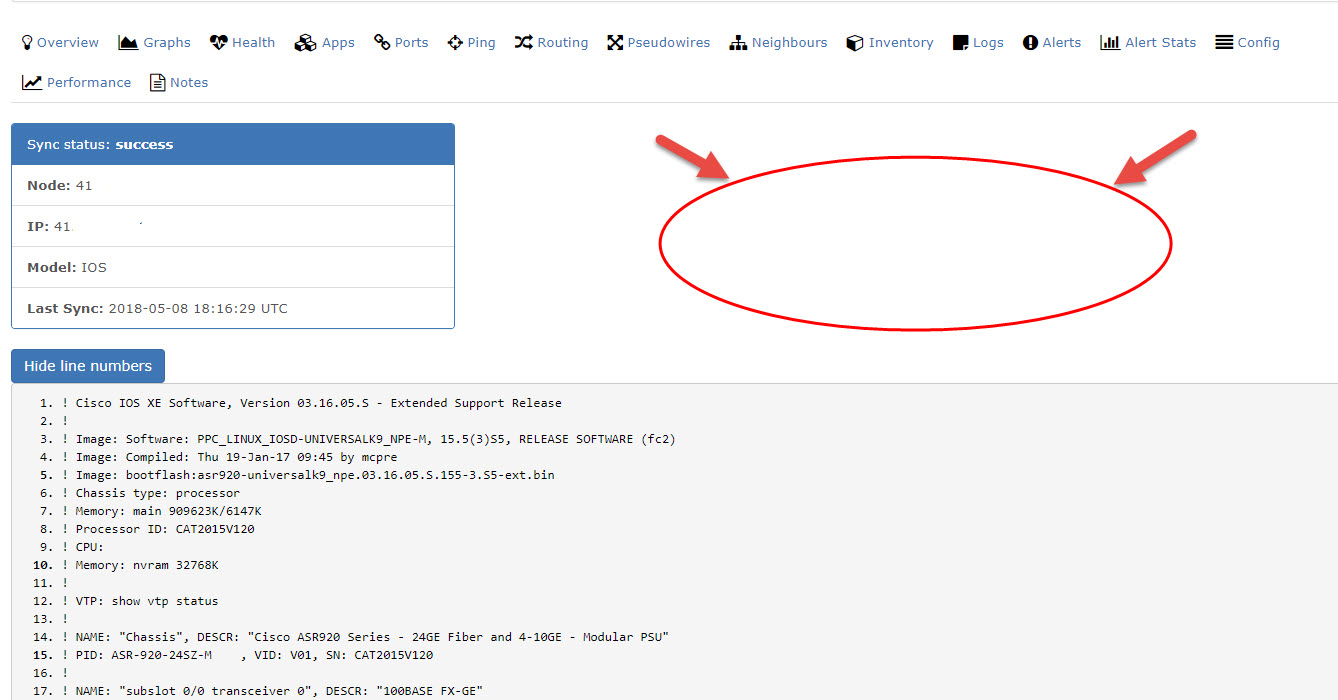This screenshot has height=700, width=1338.
Task: Click config line 1 IOS XE version
Action: (x=318, y=403)
